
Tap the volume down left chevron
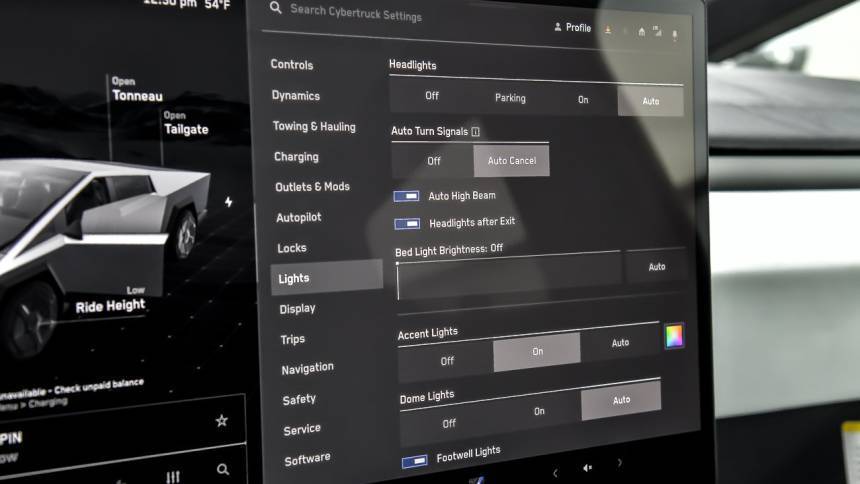pos(555,473)
